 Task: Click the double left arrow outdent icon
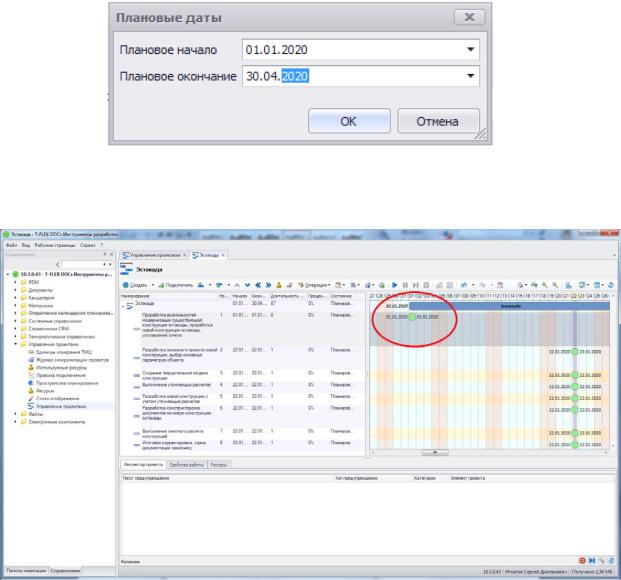258,285
